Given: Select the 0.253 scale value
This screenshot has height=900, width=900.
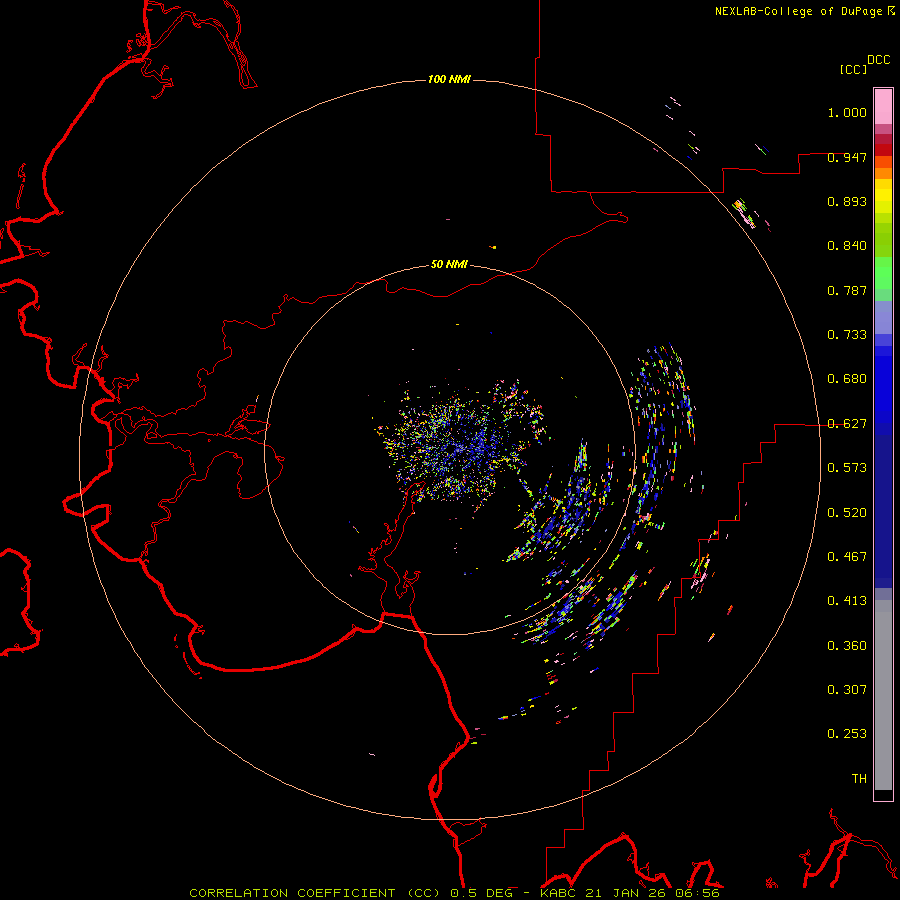Looking at the screenshot, I should pos(847,734).
